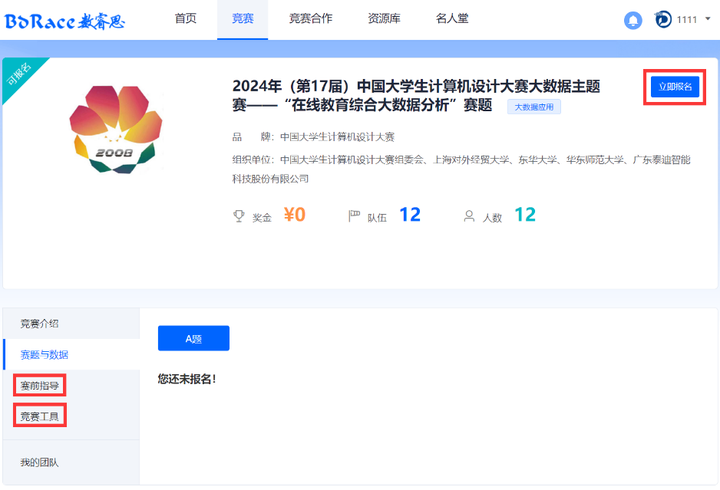Click the 您还未报名! message
This screenshot has width=720, height=490.
pyautogui.click(x=187, y=379)
